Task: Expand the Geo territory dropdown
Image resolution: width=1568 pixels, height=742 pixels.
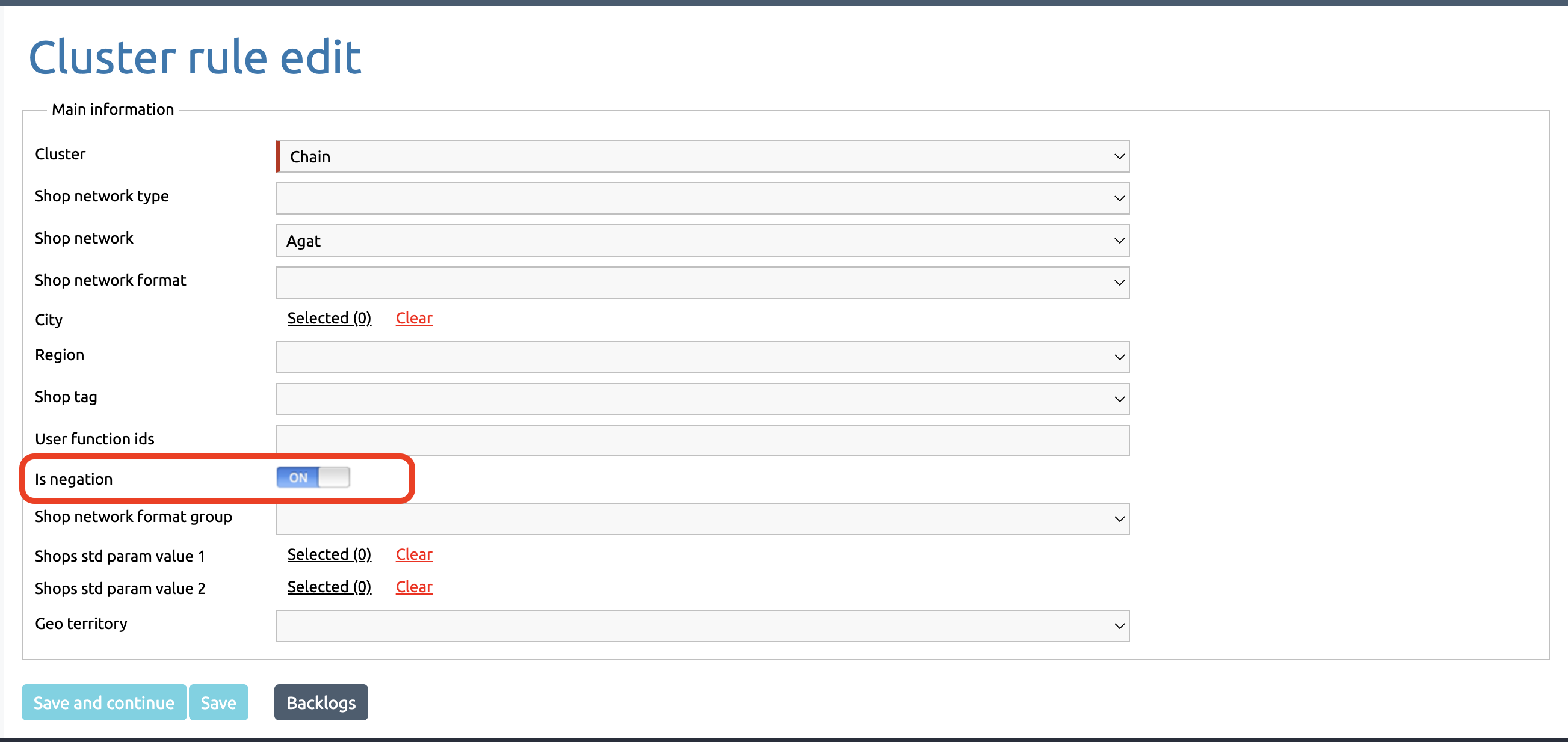Action: point(702,626)
